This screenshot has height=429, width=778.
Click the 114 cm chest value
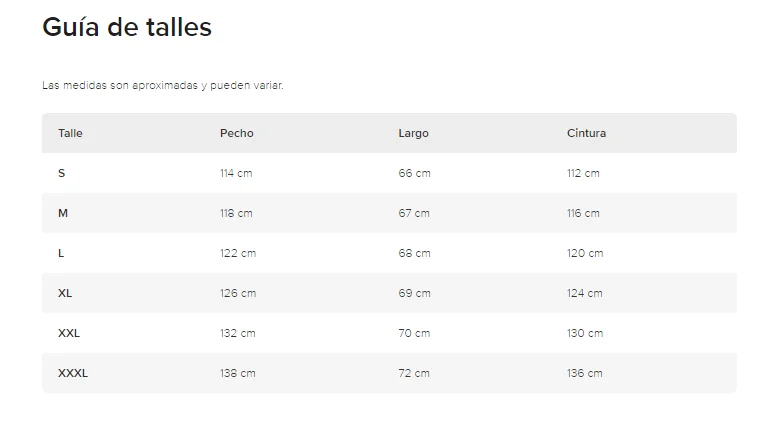click(236, 173)
